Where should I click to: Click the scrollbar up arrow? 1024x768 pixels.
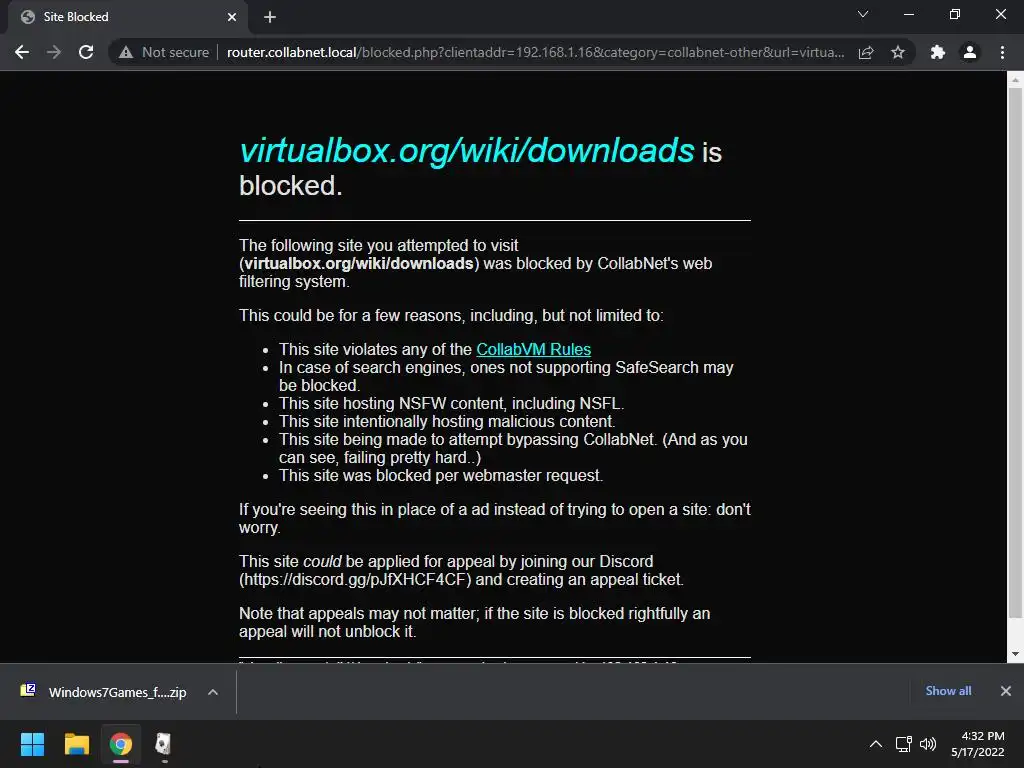point(1015,80)
